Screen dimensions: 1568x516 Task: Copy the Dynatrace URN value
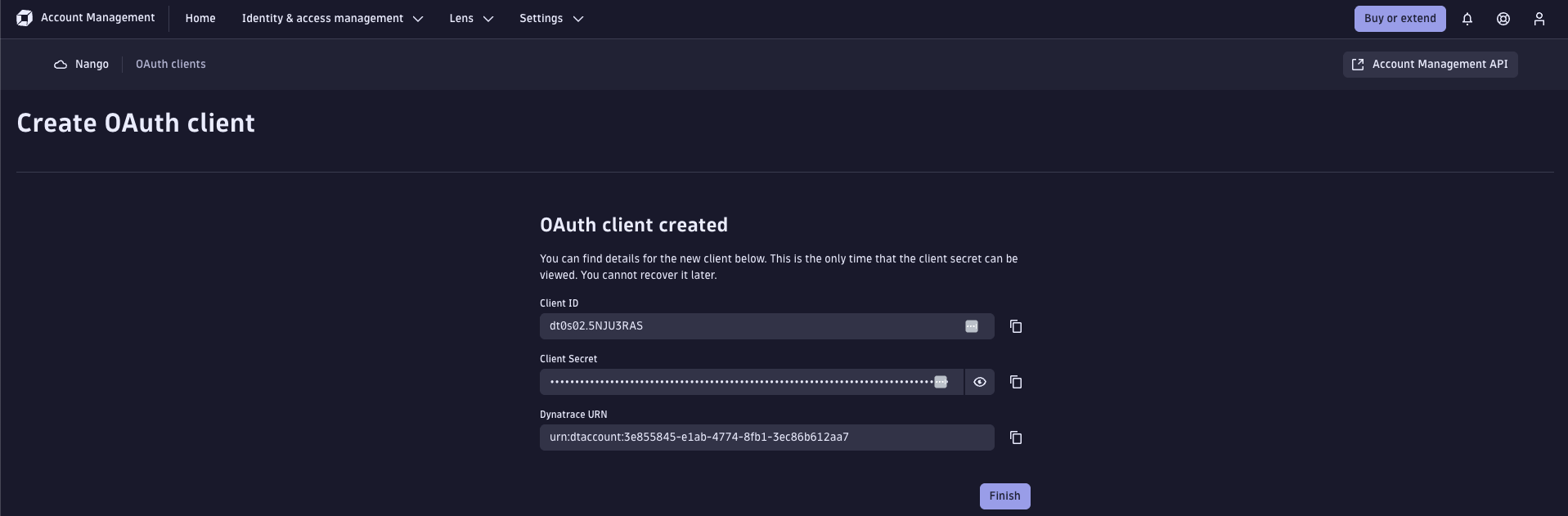pos(1016,437)
